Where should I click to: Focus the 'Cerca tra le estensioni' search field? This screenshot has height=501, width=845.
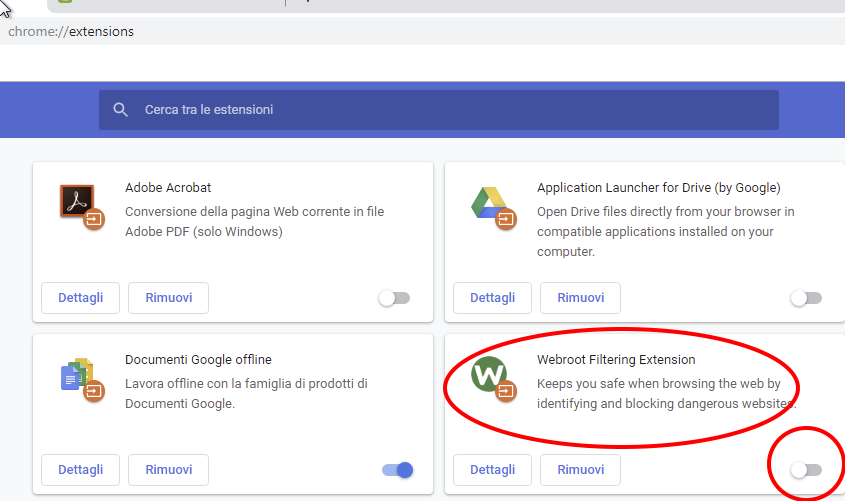450,110
